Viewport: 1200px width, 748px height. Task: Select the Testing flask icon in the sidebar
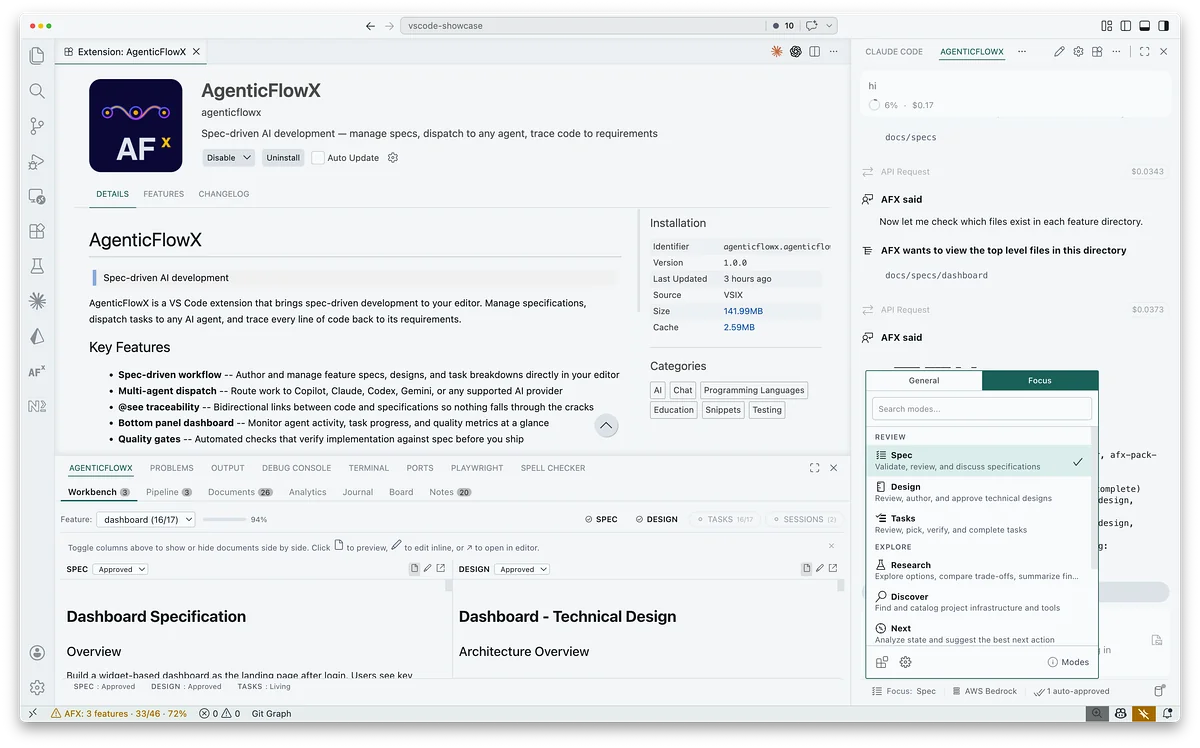pos(37,266)
